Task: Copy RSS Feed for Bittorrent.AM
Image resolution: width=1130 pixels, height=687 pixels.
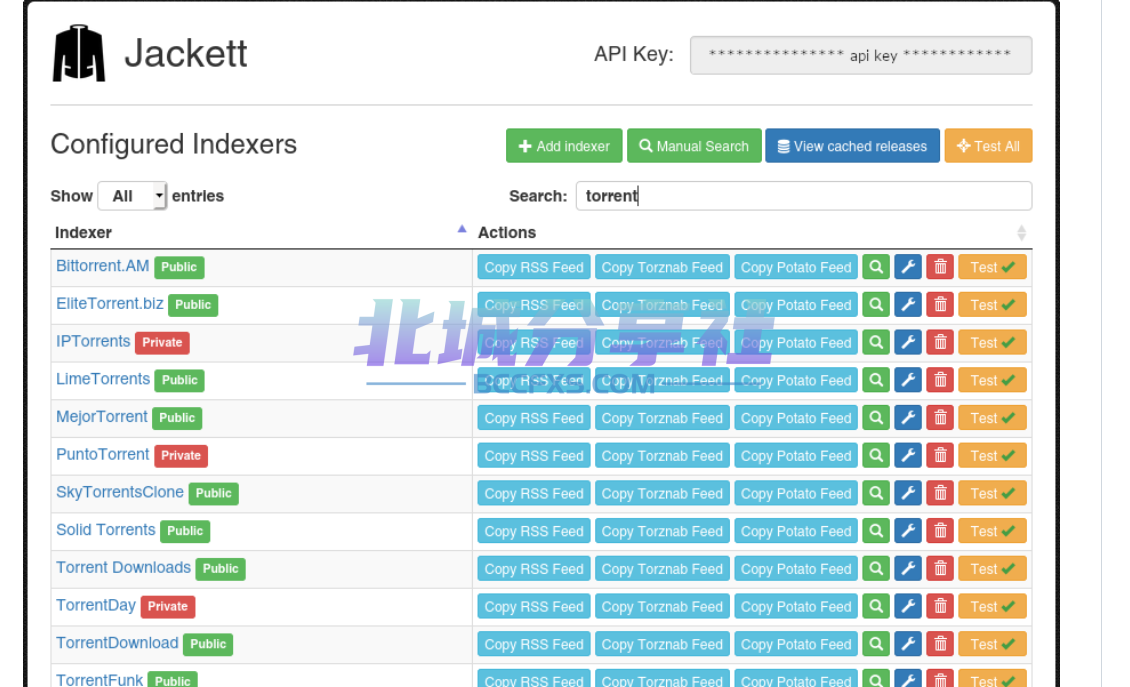Action: click(x=534, y=267)
